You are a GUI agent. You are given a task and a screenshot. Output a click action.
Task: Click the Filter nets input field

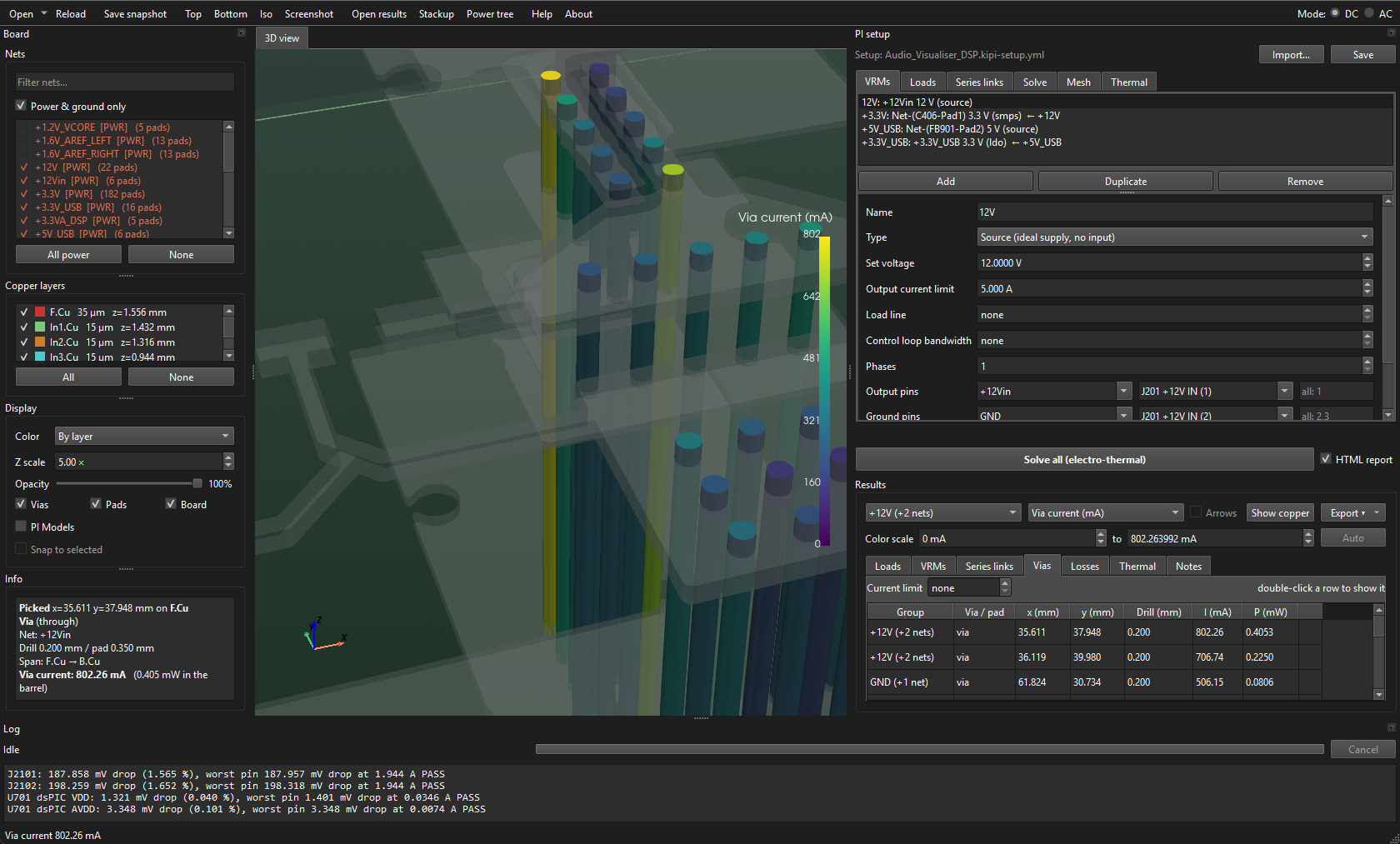[125, 82]
